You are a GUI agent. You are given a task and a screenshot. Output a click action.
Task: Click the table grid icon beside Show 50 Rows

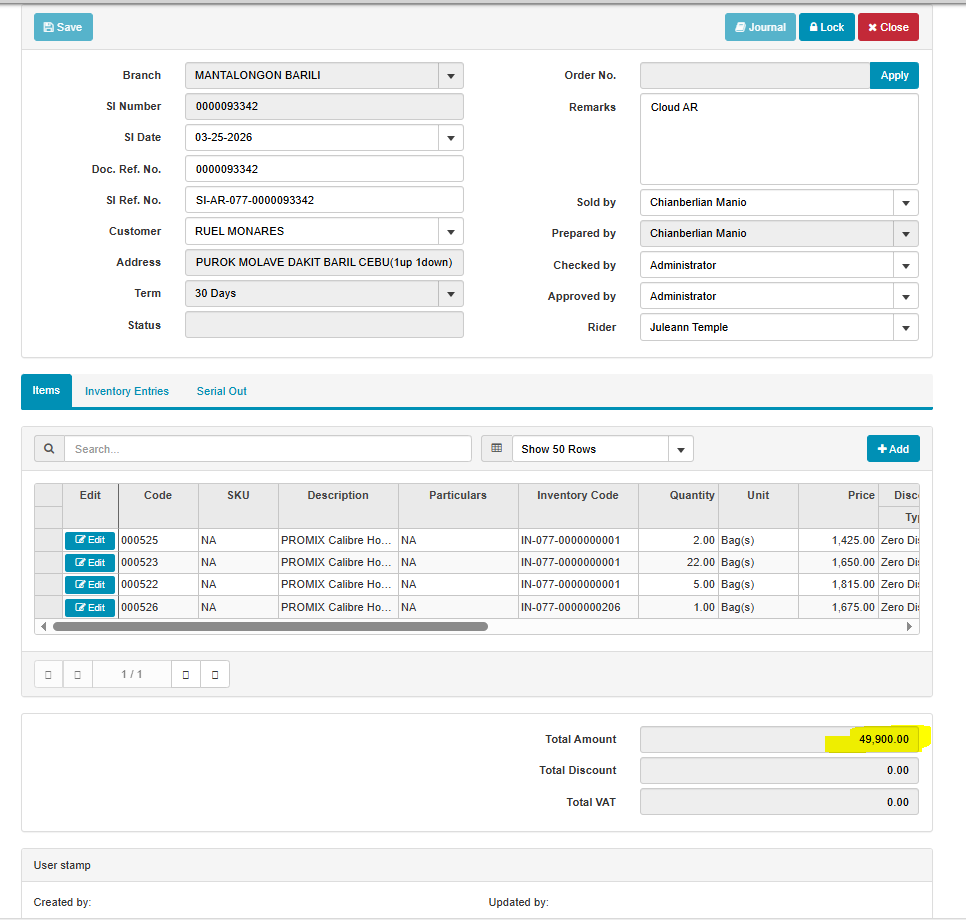click(496, 449)
